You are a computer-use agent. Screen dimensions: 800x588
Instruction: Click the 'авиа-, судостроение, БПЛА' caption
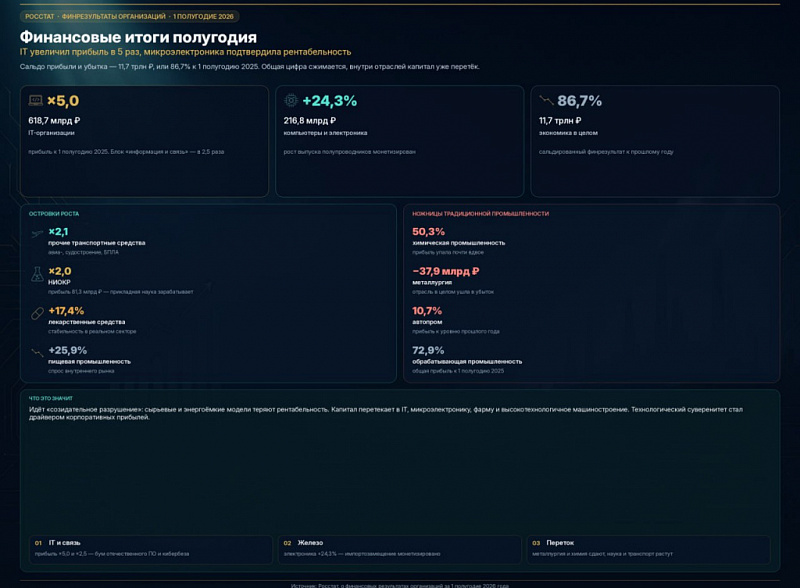pyautogui.click(x=84, y=252)
